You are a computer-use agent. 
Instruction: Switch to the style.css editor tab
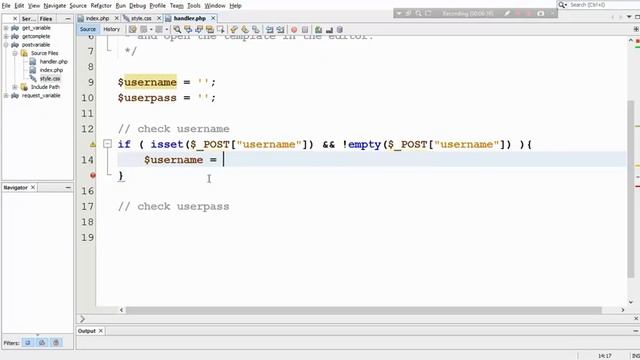click(x=141, y=18)
